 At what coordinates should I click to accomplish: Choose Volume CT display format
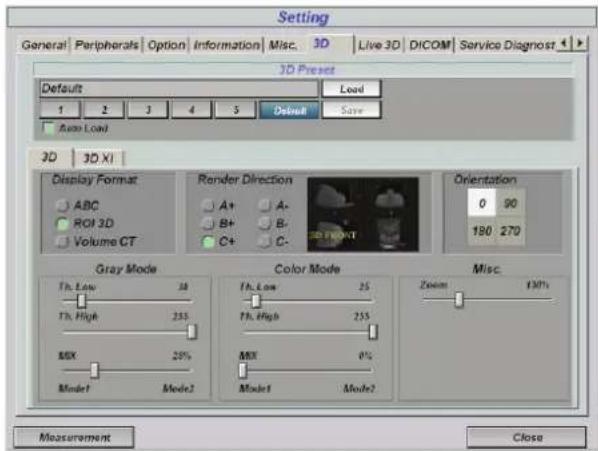[62, 242]
